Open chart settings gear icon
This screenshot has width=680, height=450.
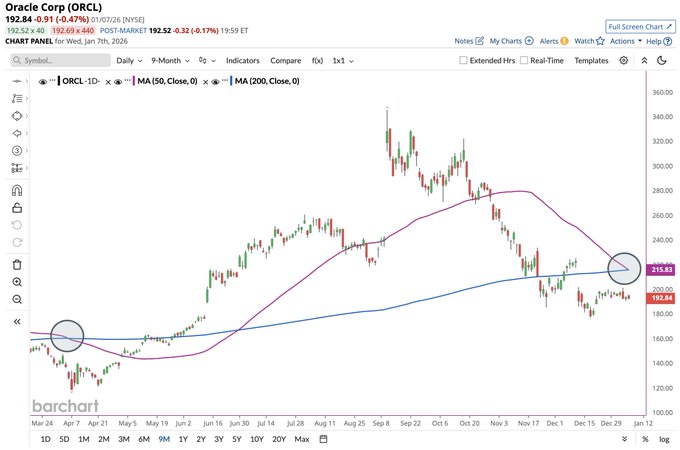(624, 60)
